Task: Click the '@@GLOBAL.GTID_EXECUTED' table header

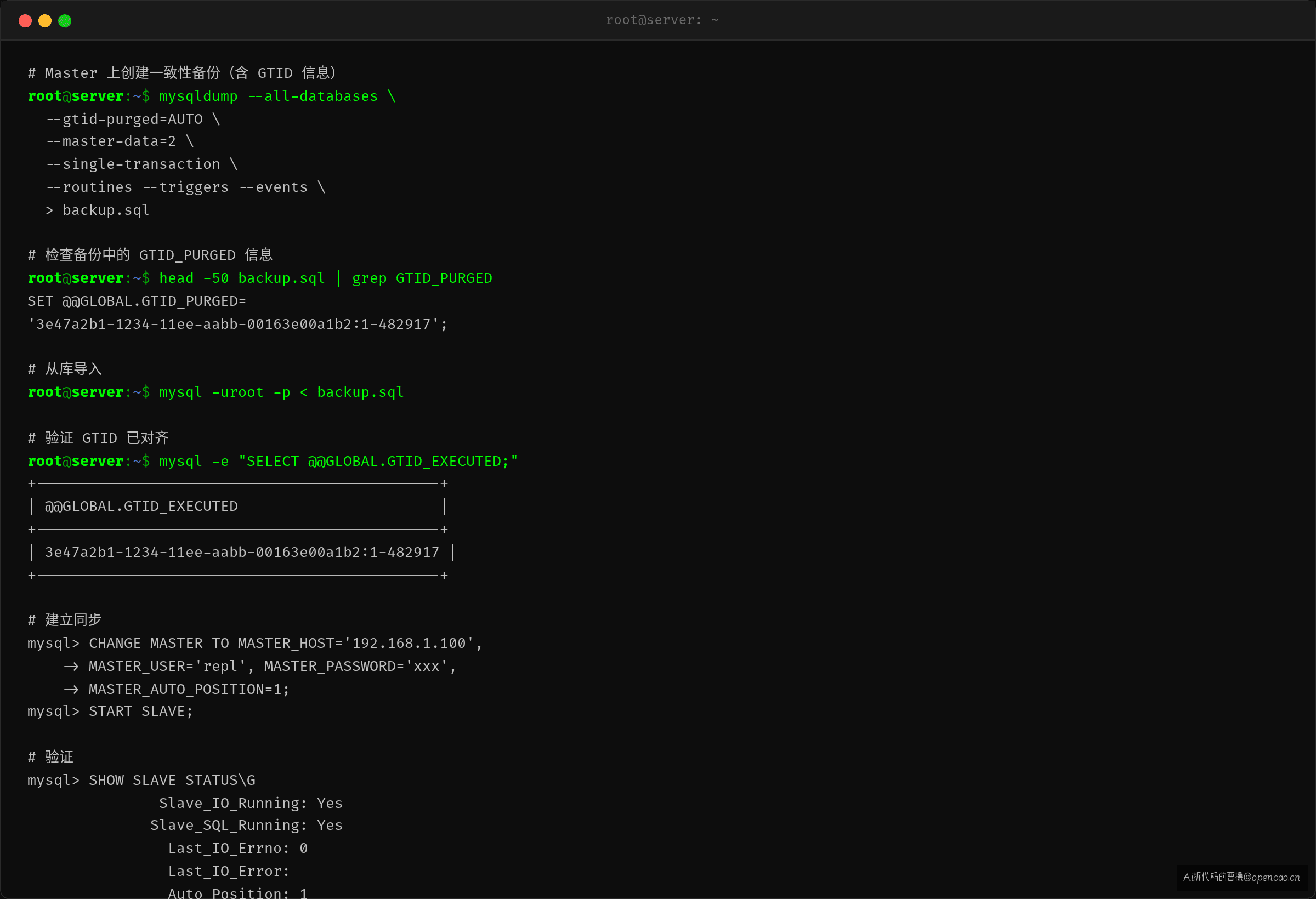Action: click(x=141, y=506)
